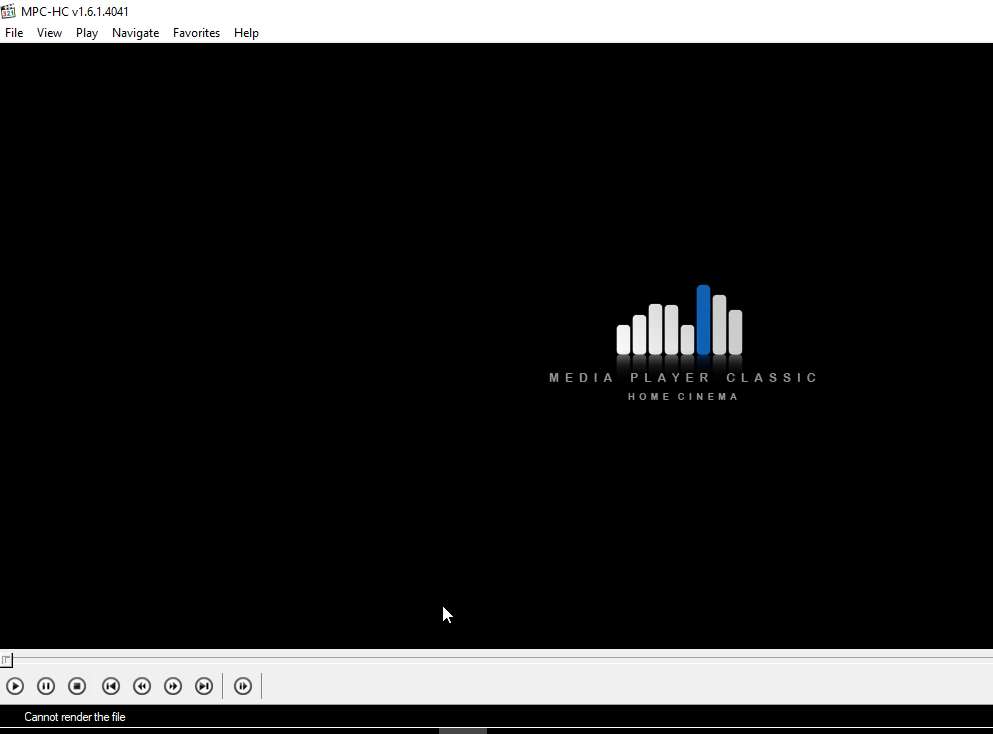Open the Favorites menu
Viewport: 993px width, 734px height.
pos(196,33)
